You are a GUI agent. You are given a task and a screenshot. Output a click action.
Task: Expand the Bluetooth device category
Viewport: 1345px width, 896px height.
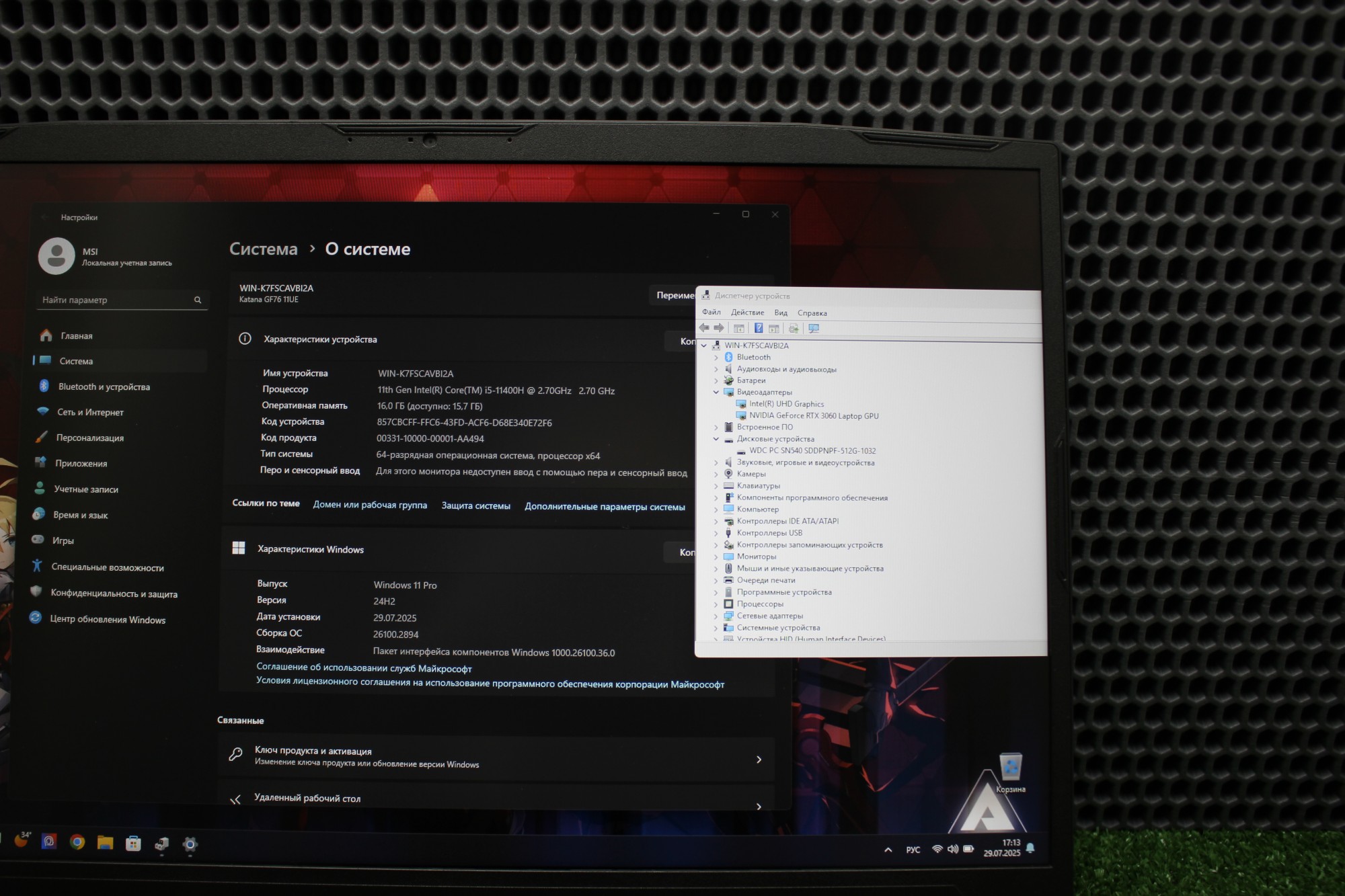716,358
